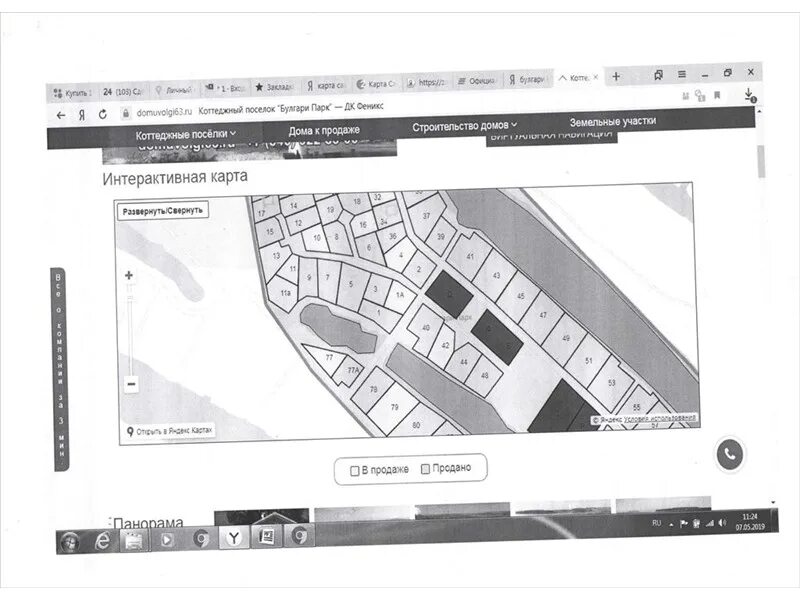Viewport: 800px width, 600px height.
Task: Click the volume speaker tray icon
Action: click(x=722, y=522)
